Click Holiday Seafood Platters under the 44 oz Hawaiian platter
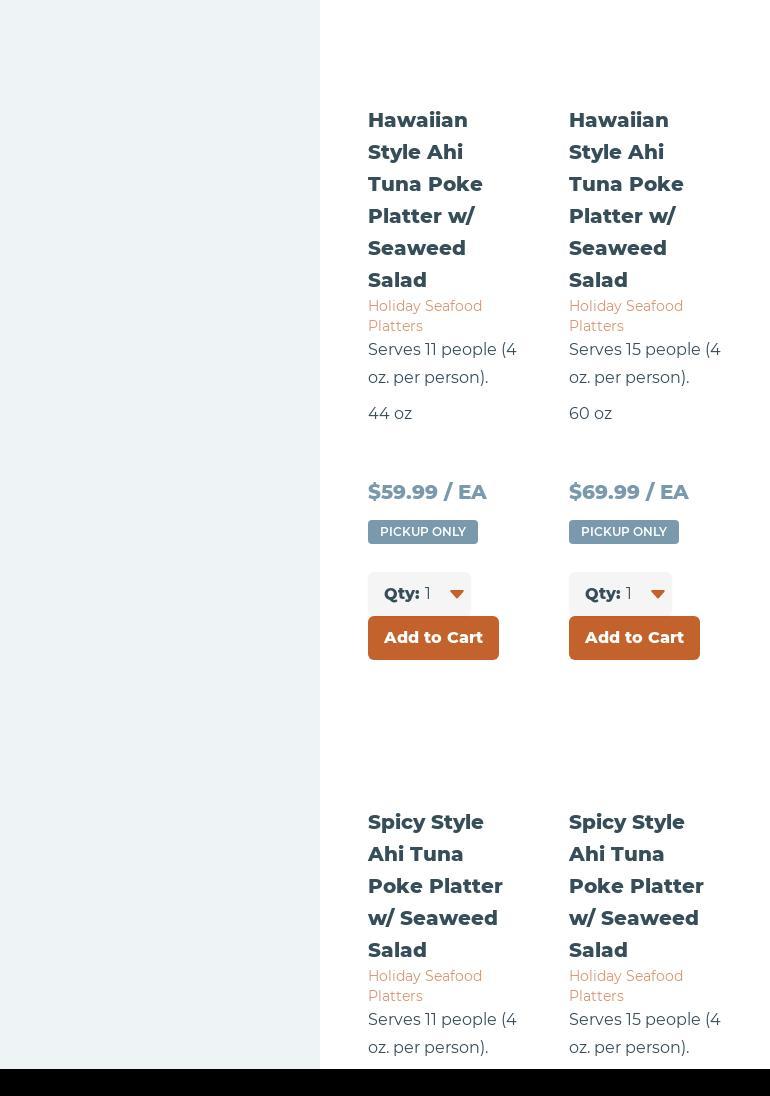770x1096 pixels. [x=425, y=316]
